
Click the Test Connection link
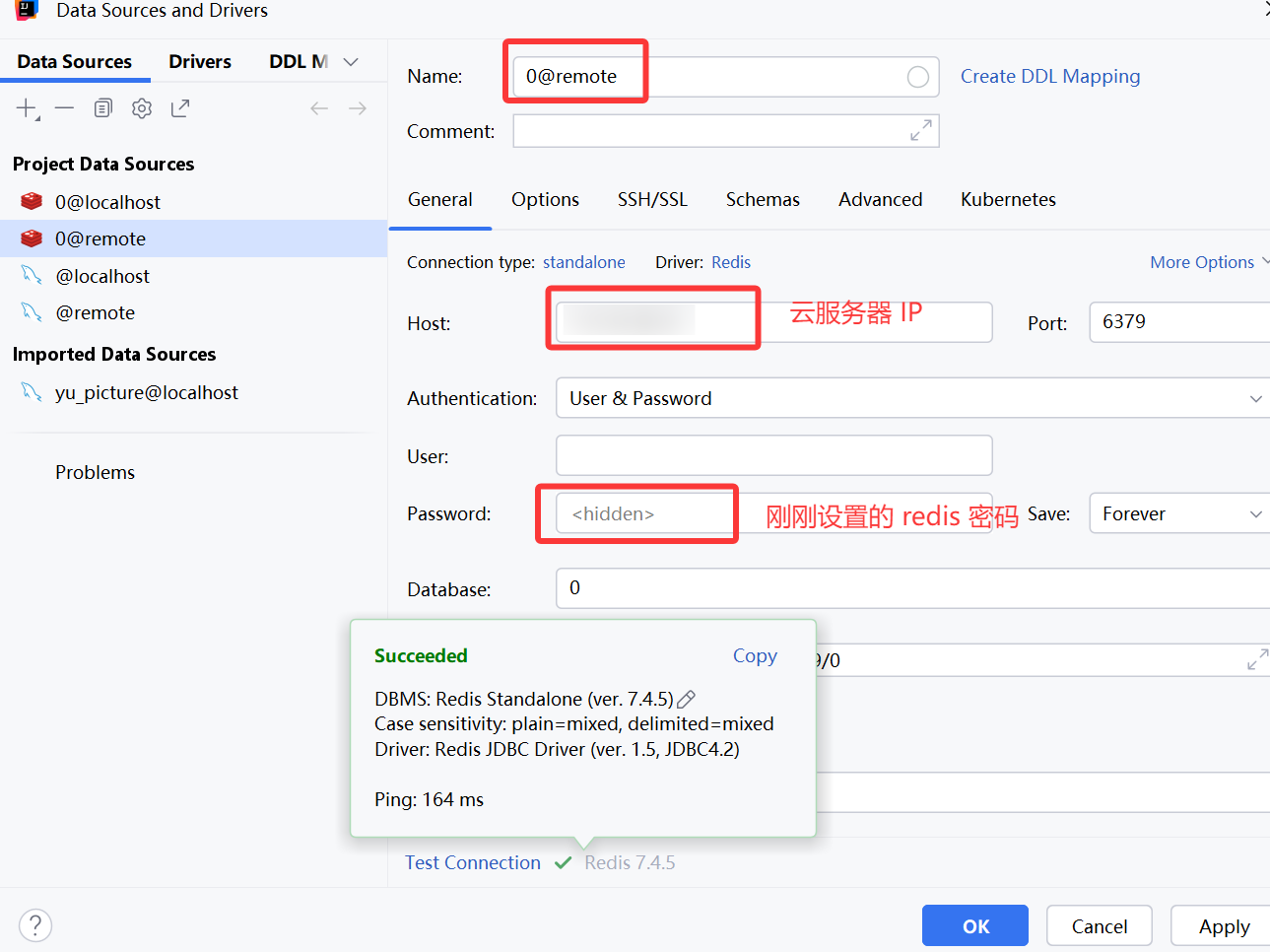tap(473, 863)
